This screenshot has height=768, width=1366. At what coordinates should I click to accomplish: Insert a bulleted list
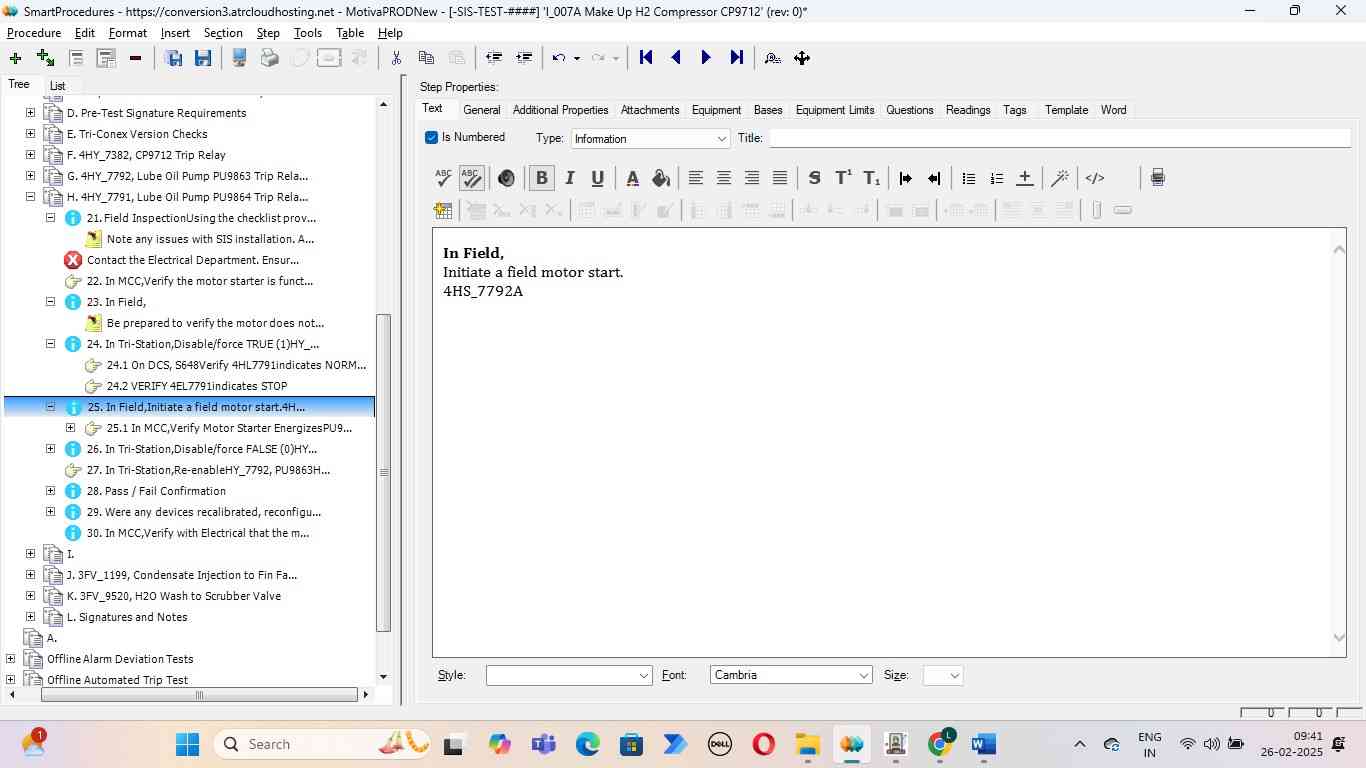point(968,178)
